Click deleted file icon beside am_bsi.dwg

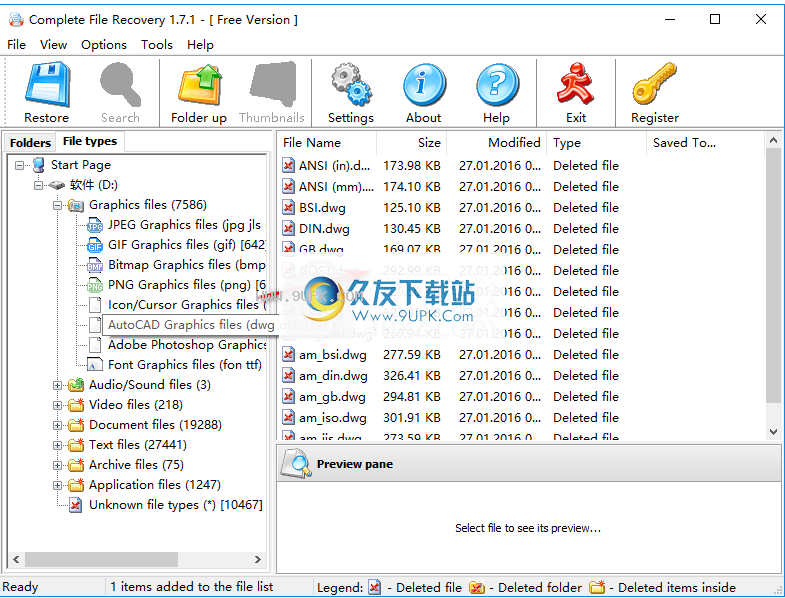pos(288,355)
